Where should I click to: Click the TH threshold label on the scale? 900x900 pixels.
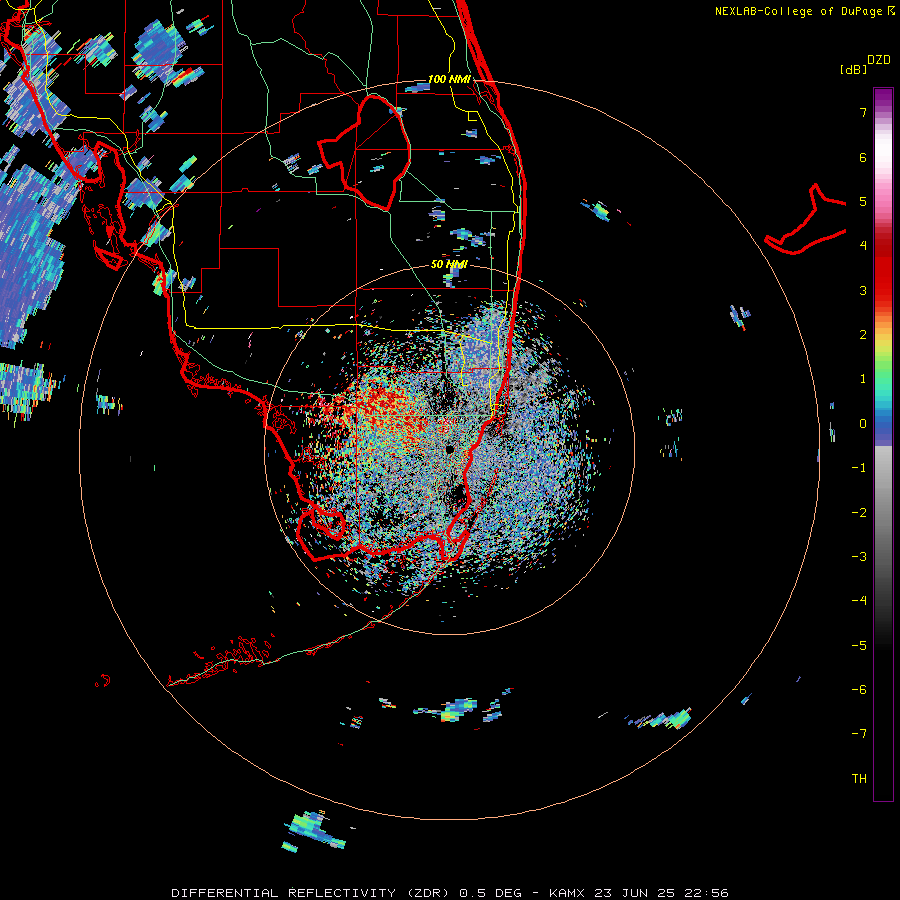(x=859, y=779)
